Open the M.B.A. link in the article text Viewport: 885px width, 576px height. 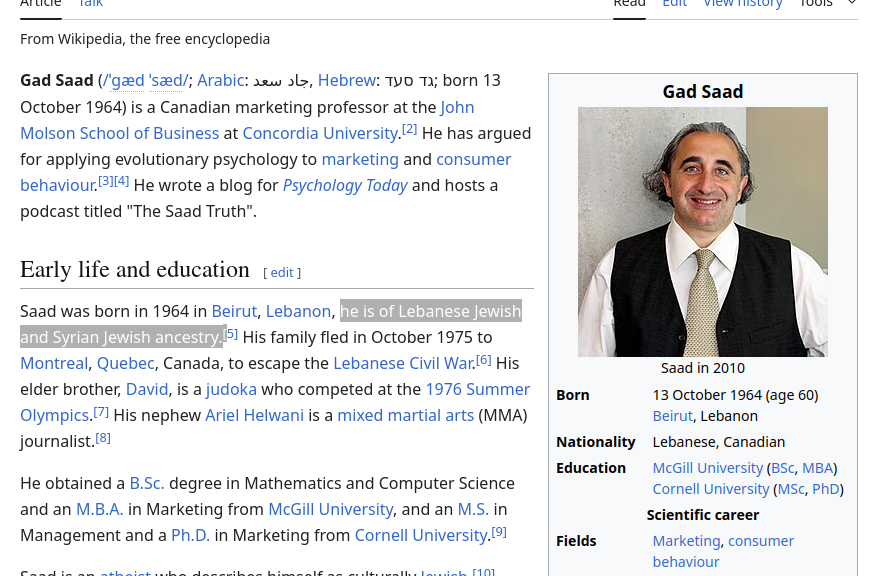pyautogui.click(x=99, y=509)
